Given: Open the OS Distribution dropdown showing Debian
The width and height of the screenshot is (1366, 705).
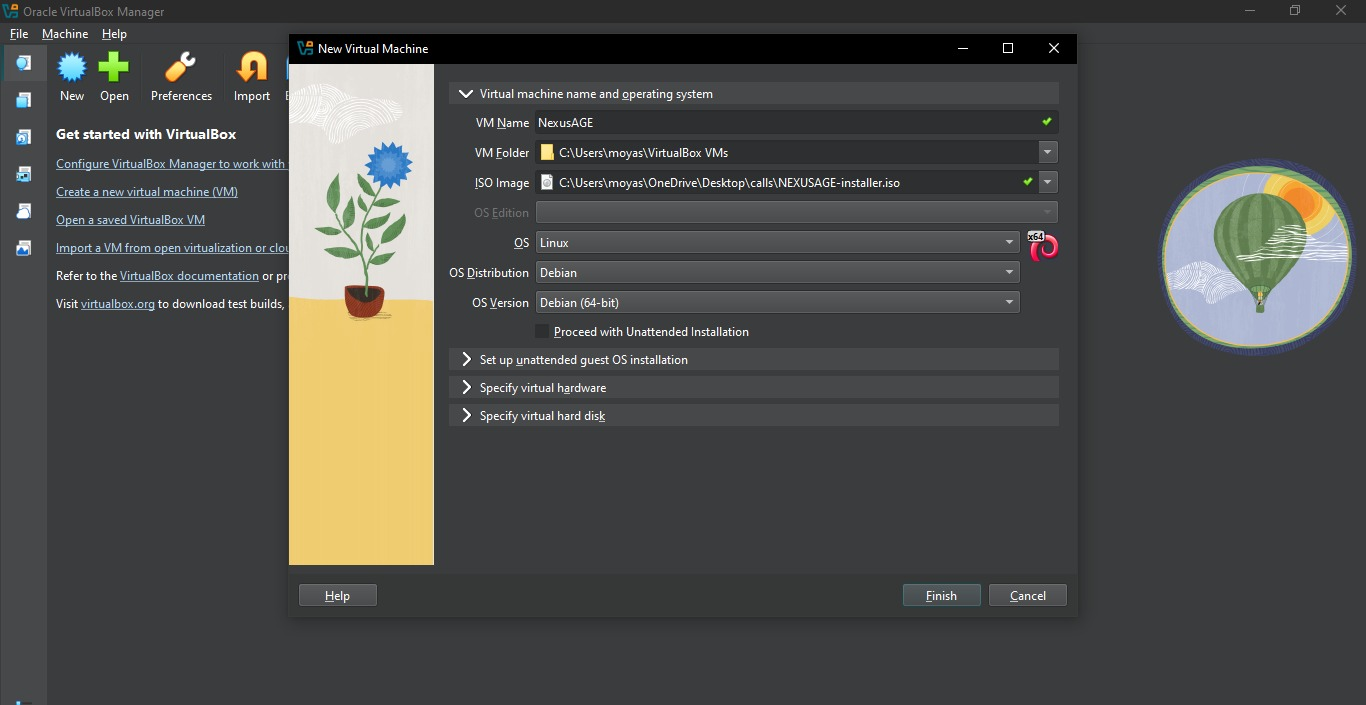Looking at the screenshot, I should (778, 272).
